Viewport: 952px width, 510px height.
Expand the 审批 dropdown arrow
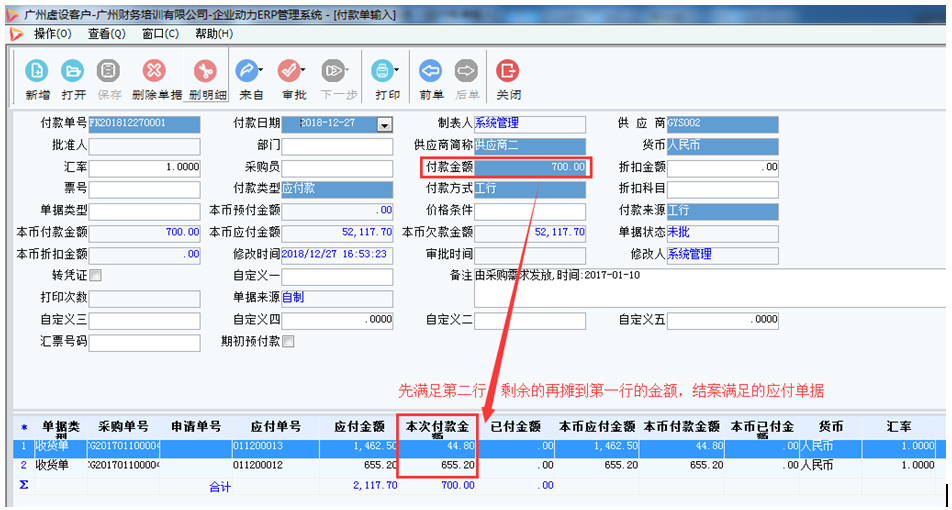tap(305, 71)
